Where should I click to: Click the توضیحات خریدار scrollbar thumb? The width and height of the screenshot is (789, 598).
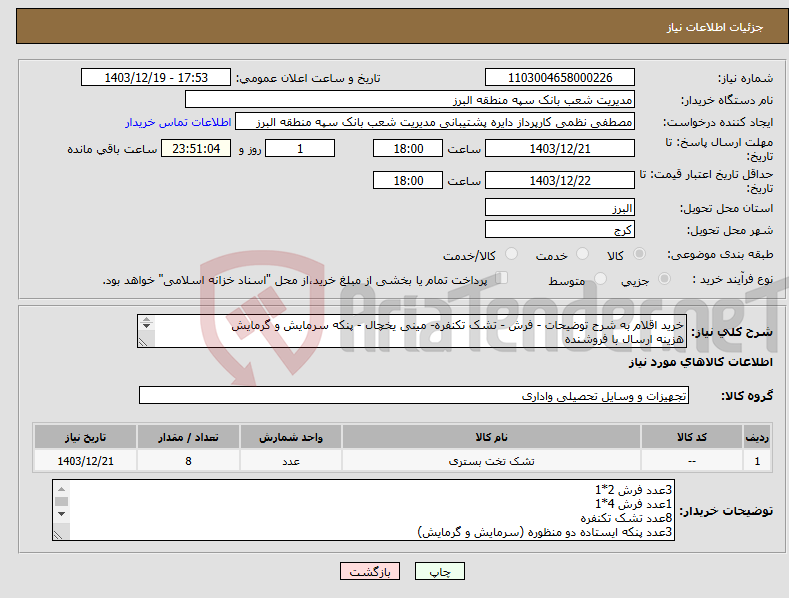coord(61,501)
